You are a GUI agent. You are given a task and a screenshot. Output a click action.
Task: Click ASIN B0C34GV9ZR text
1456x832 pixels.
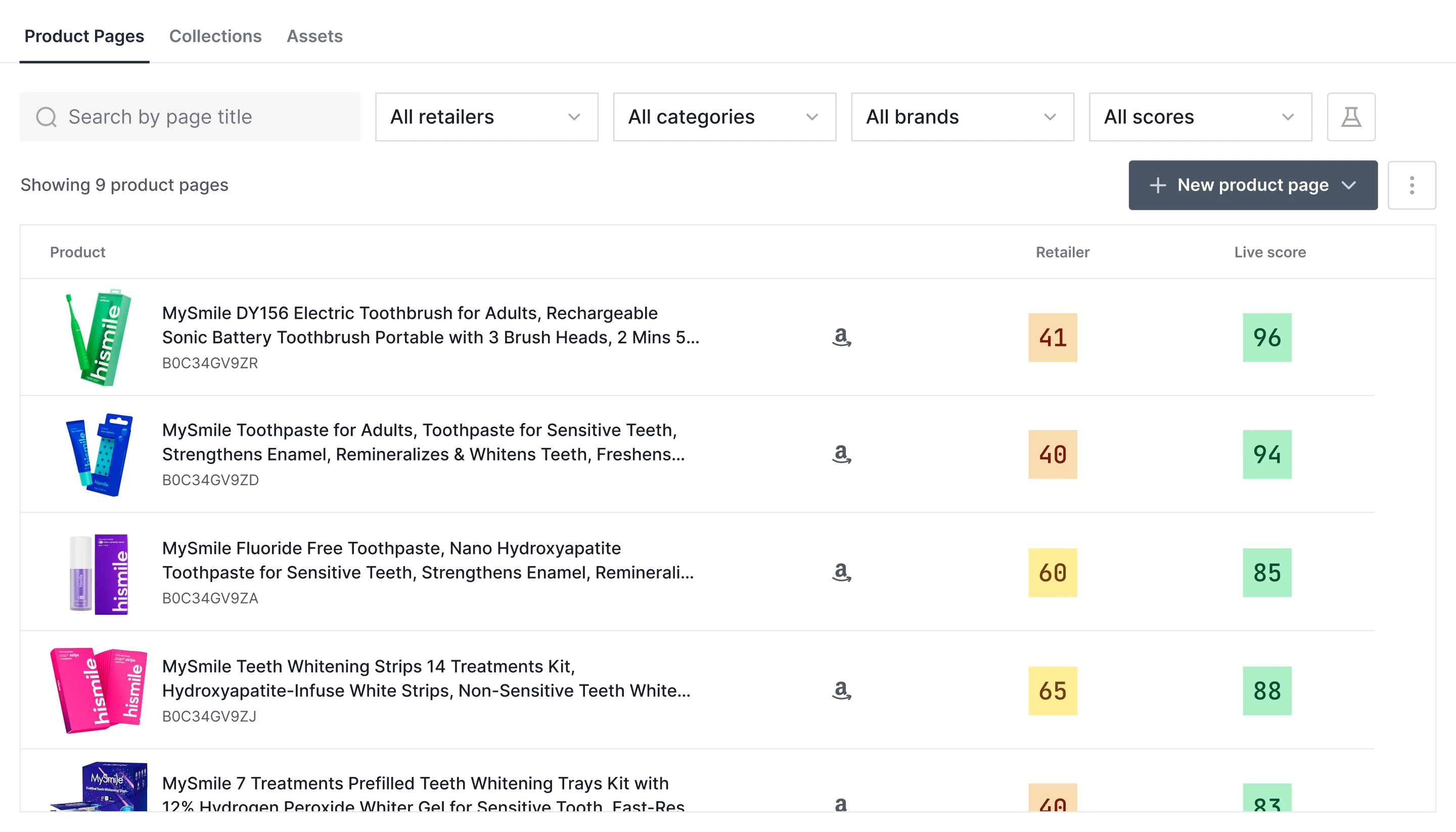(x=210, y=363)
